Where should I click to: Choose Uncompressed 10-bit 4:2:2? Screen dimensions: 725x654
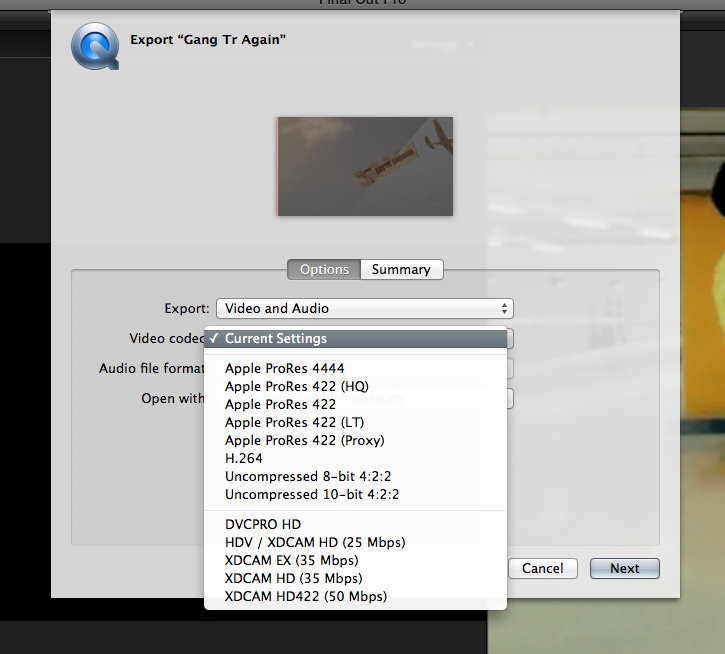click(x=356, y=494)
